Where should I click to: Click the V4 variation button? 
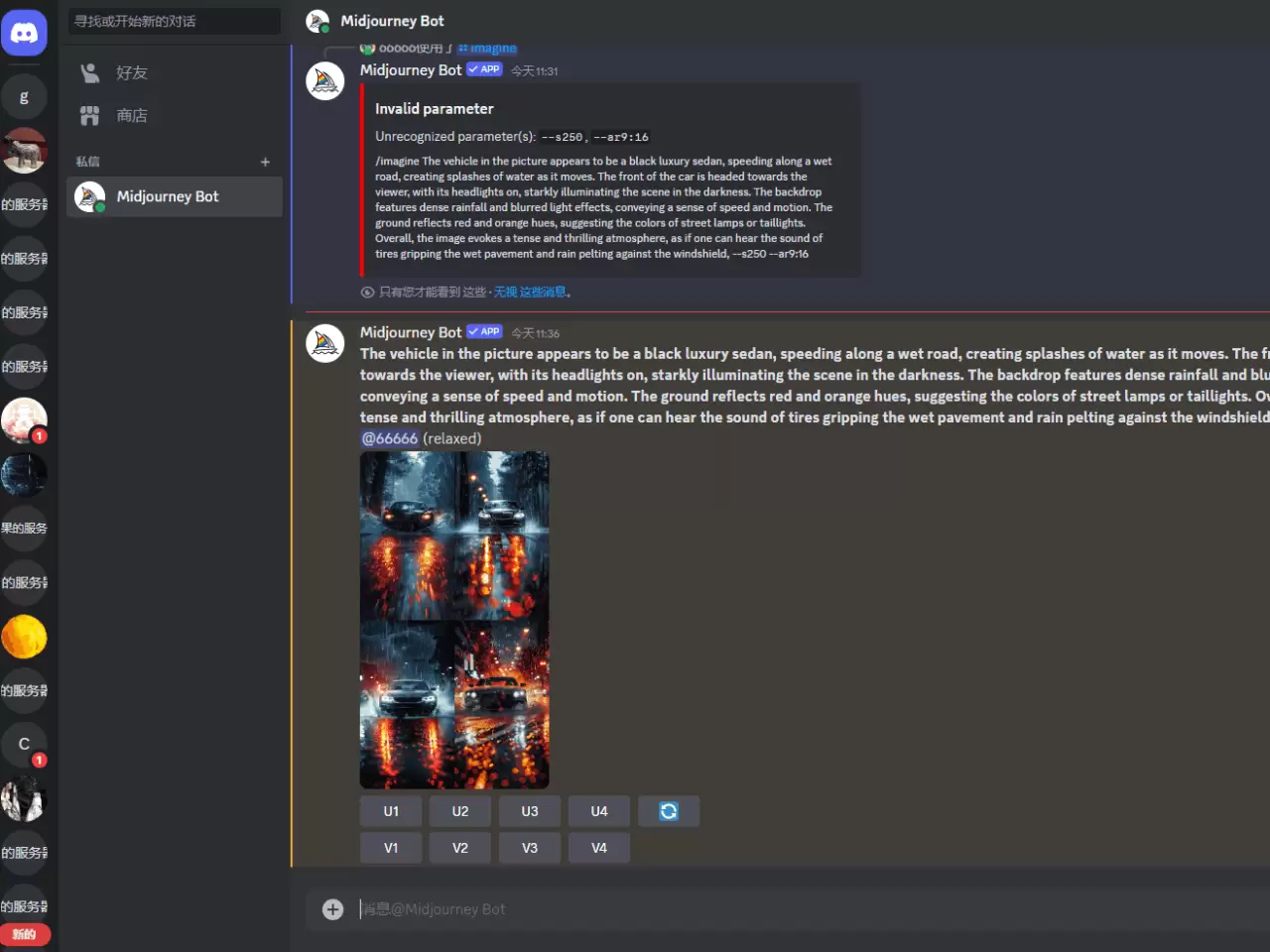click(599, 848)
